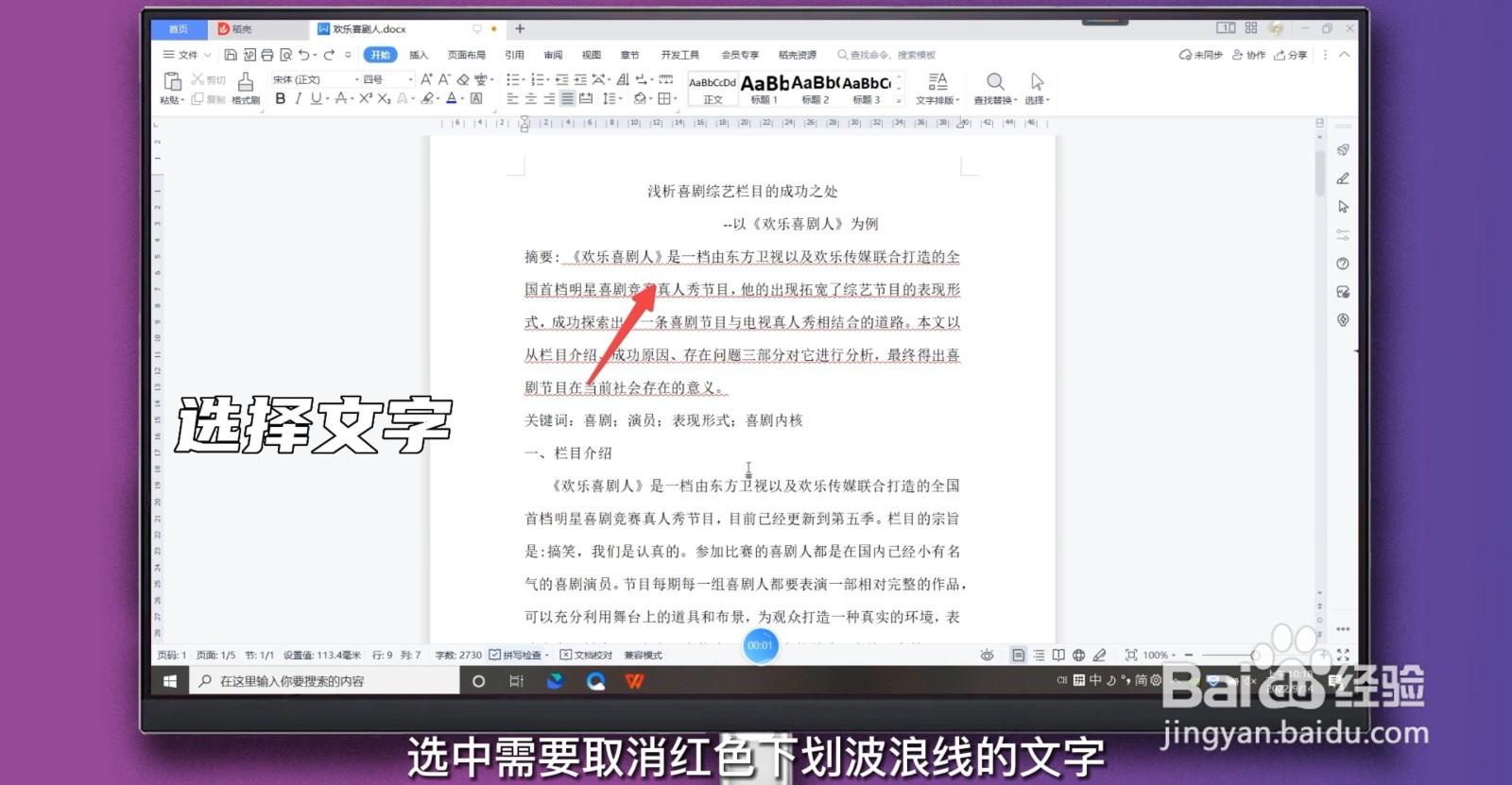Expand the font color dropdown arrow
Image resolution: width=1512 pixels, height=785 pixels.
click(462, 99)
